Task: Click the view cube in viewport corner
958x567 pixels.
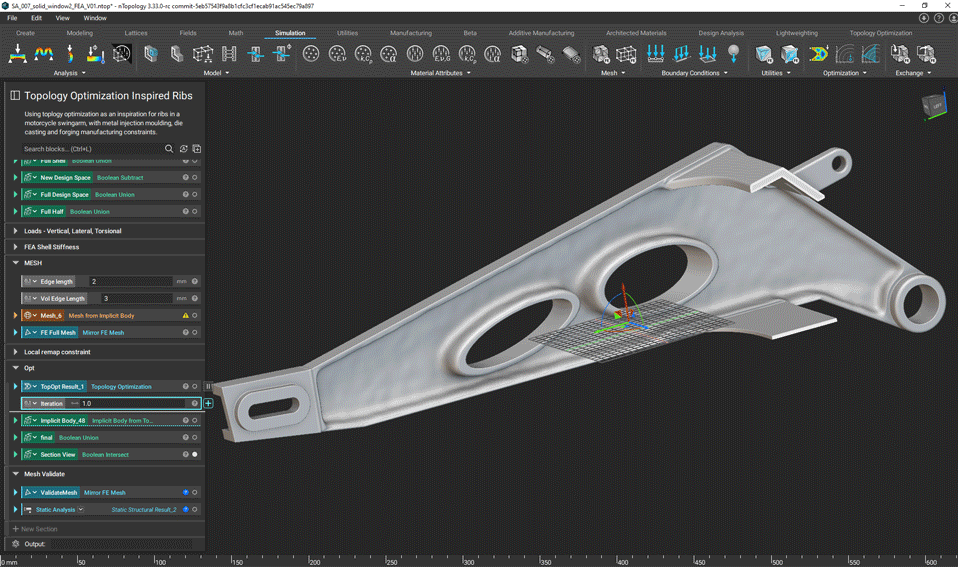Action: pyautogui.click(x=932, y=106)
